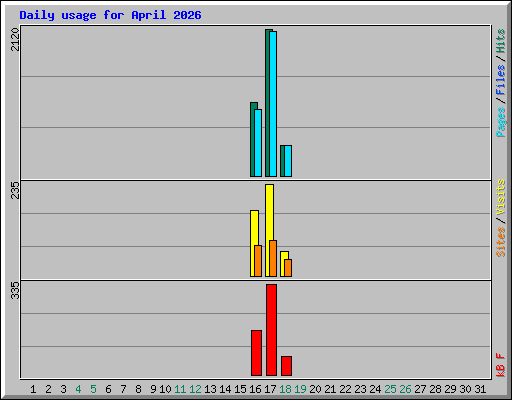Click day 8 on the x-axis
Image resolution: width=512 pixels, height=400 pixels.
(x=138, y=389)
